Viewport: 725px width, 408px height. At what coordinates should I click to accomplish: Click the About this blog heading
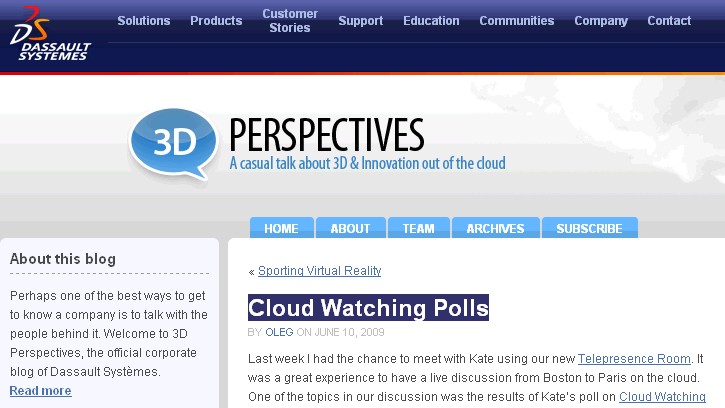tap(63, 259)
